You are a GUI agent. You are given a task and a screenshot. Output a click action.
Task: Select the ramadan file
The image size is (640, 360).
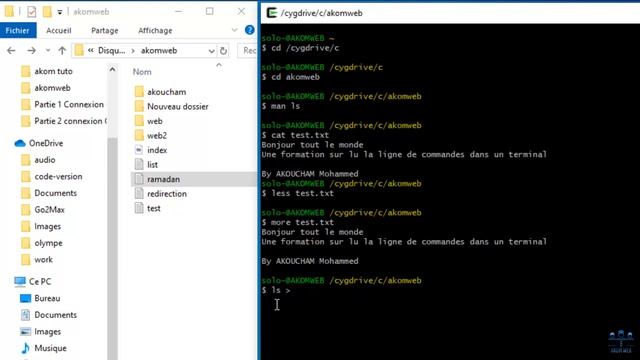(194, 179)
